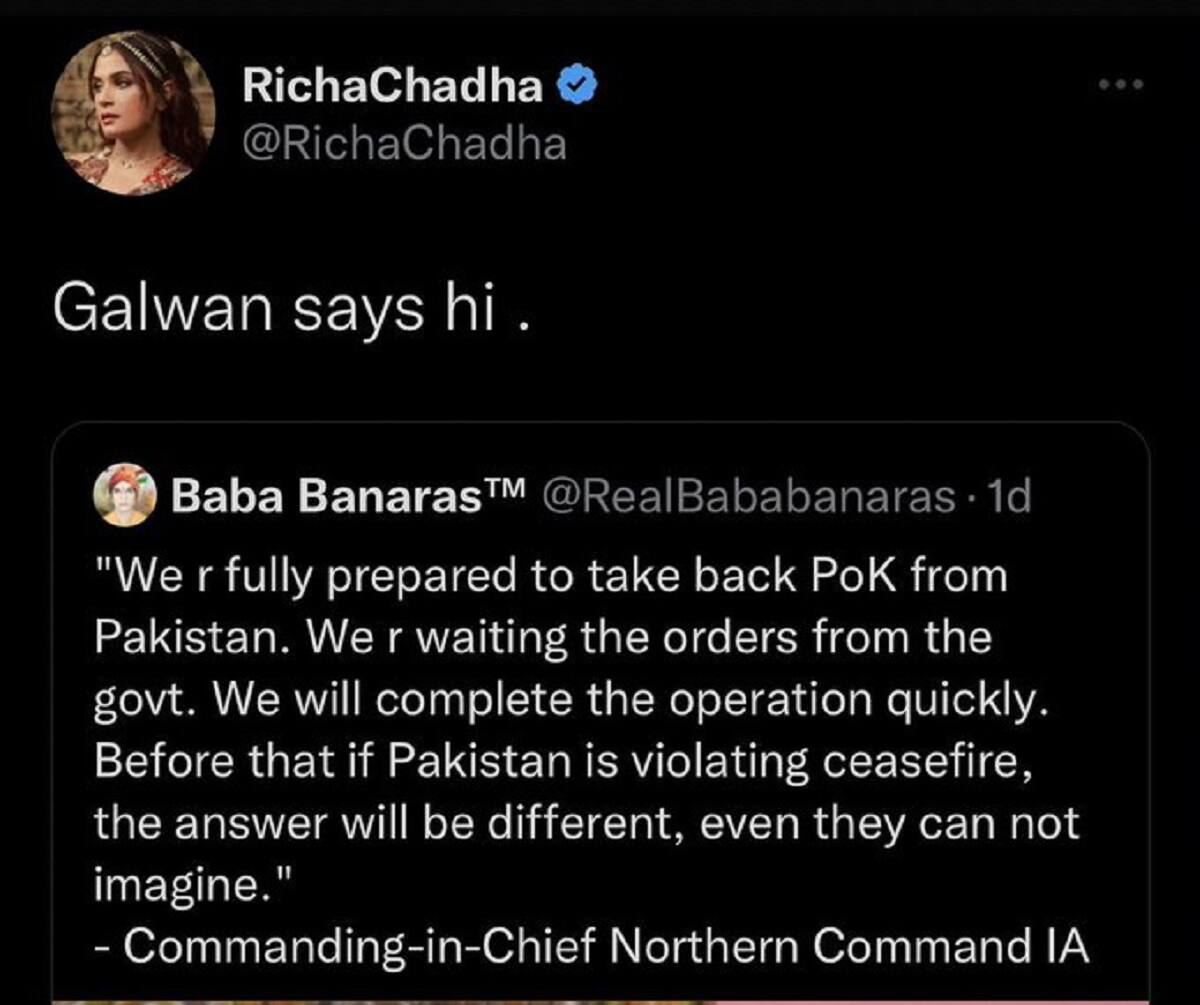Open RichaChadha's profile picture
This screenshot has width=1200, height=1005.
click(133, 118)
